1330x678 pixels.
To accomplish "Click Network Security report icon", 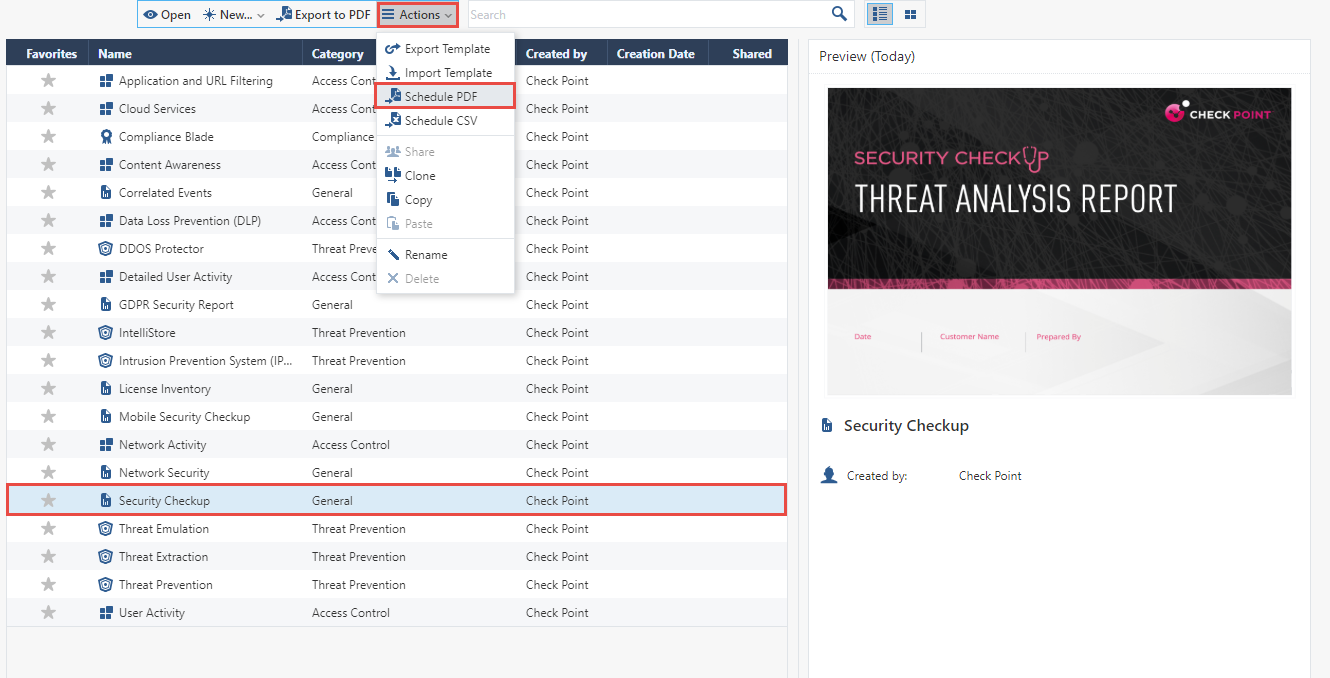I will [106, 473].
